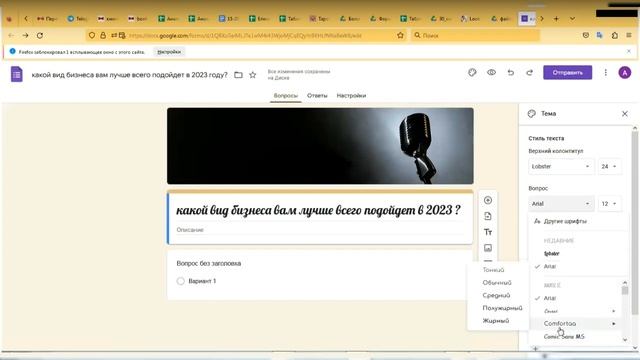Reload the page in Firefox
640x360 pixels.
40,36
